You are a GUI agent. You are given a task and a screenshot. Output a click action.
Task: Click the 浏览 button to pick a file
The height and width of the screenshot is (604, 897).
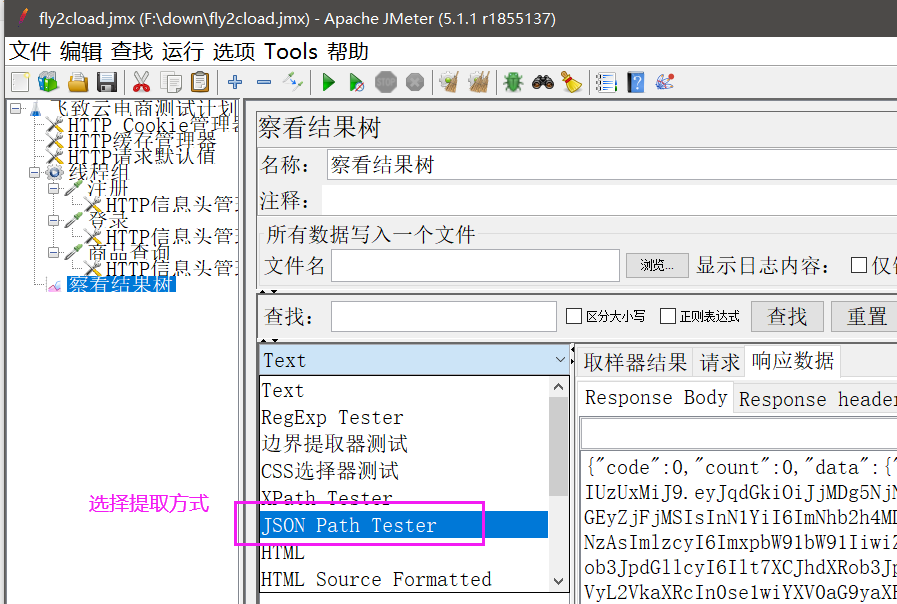[x=656, y=265]
